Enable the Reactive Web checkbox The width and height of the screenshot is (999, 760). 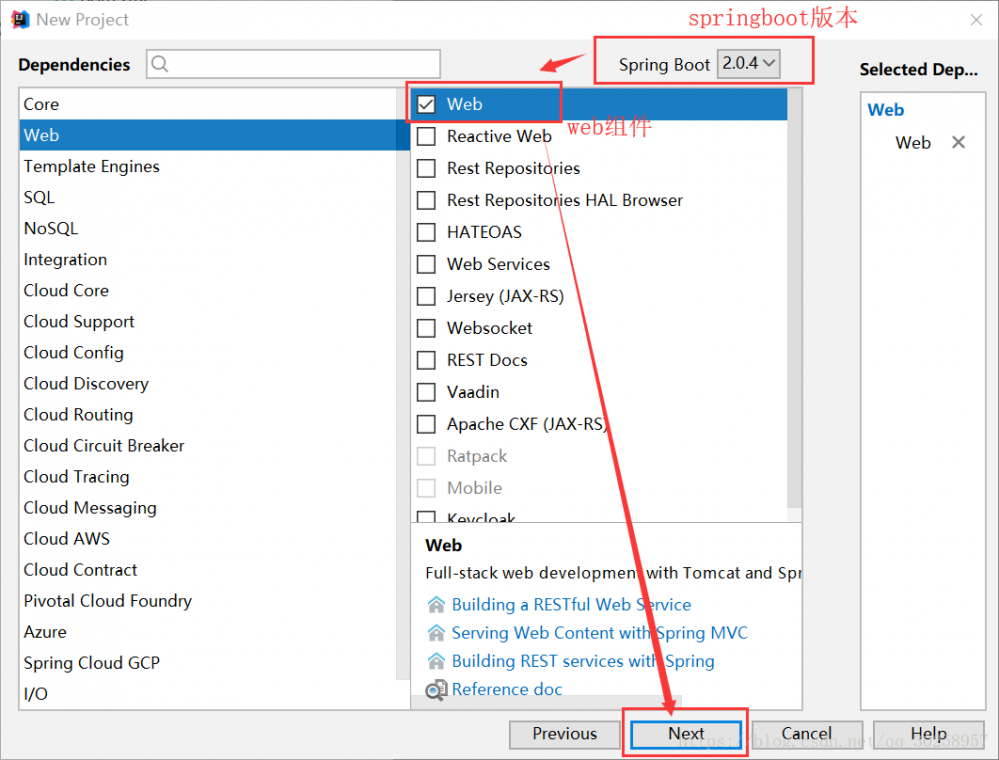point(426,136)
